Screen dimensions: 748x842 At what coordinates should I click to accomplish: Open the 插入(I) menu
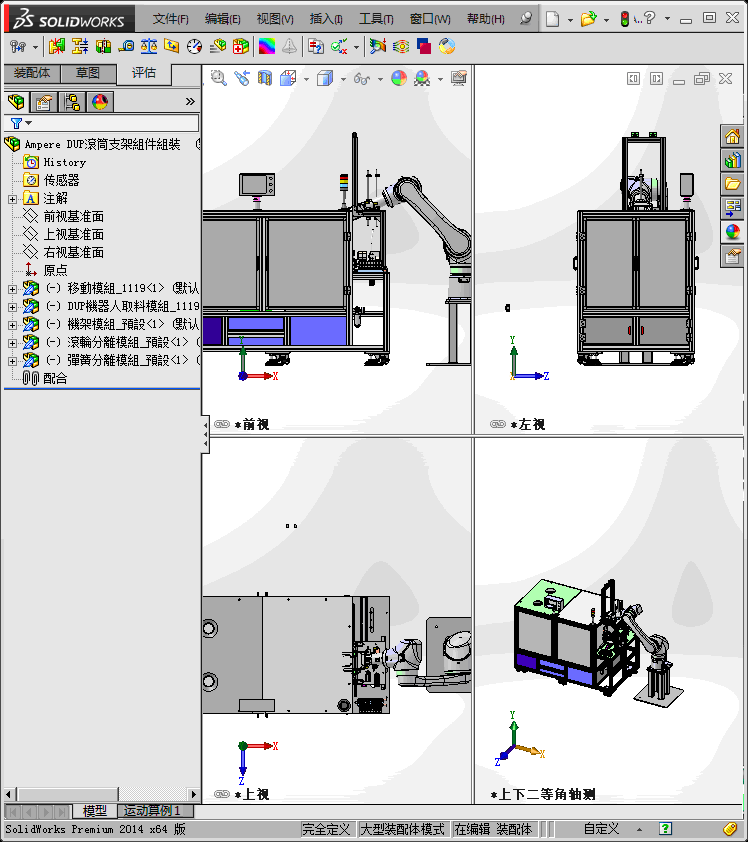coord(326,19)
